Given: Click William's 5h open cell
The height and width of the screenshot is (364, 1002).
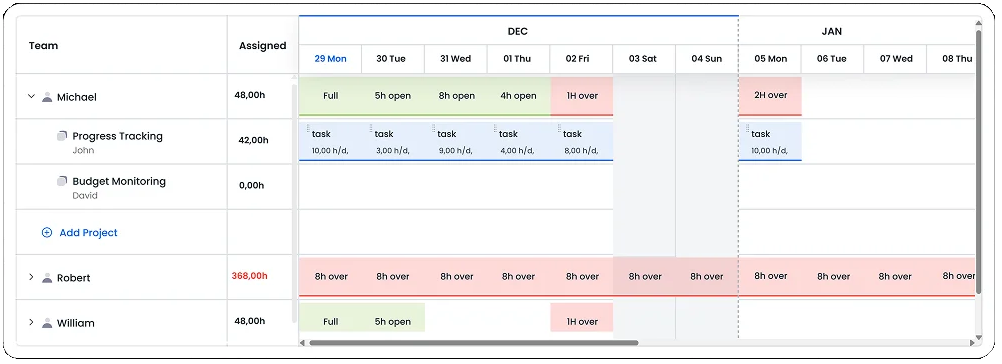Looking at the screenshot, I should (x=393, y=317).
